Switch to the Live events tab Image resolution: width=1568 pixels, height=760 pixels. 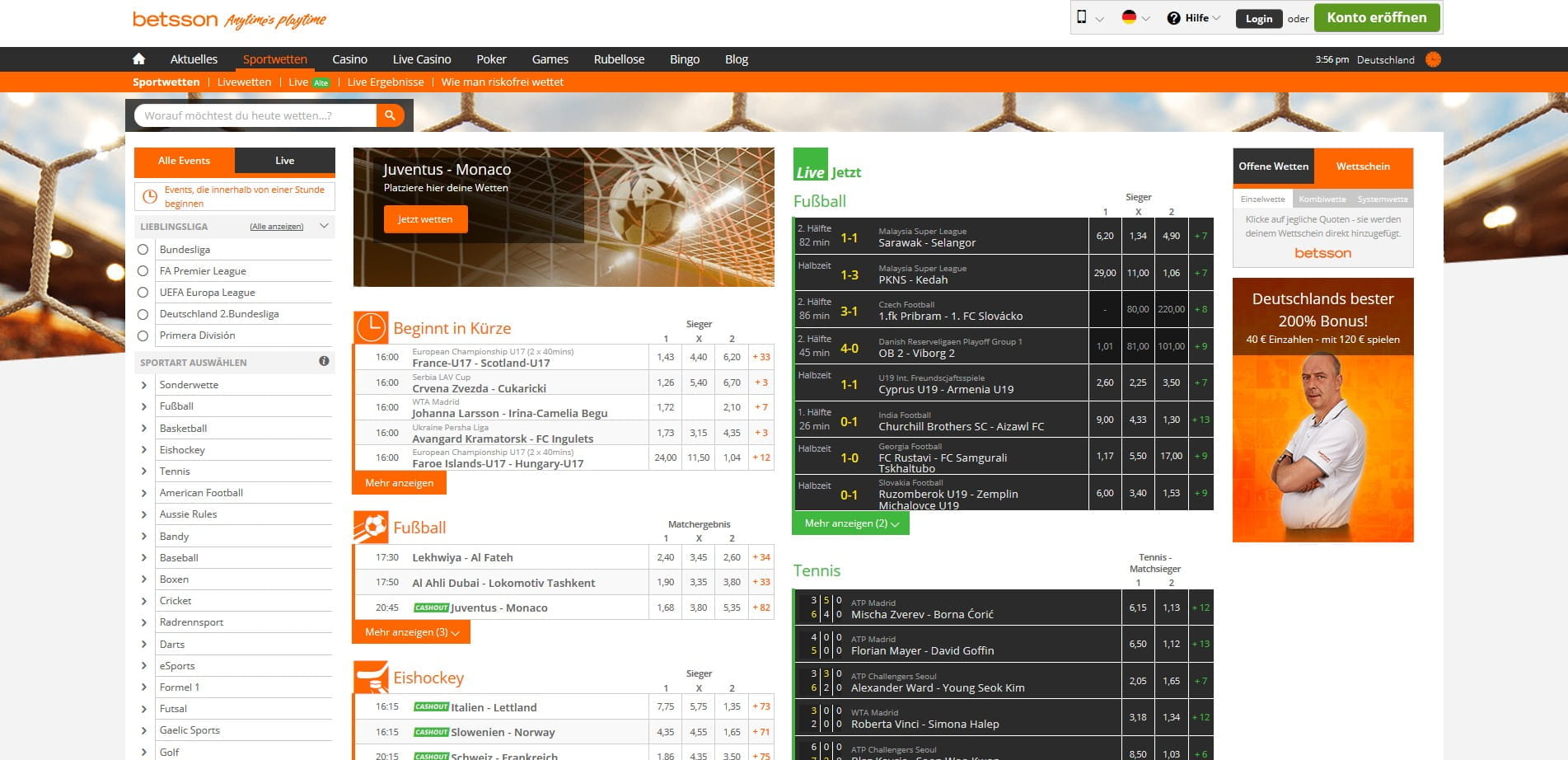[x=285, y=161]
